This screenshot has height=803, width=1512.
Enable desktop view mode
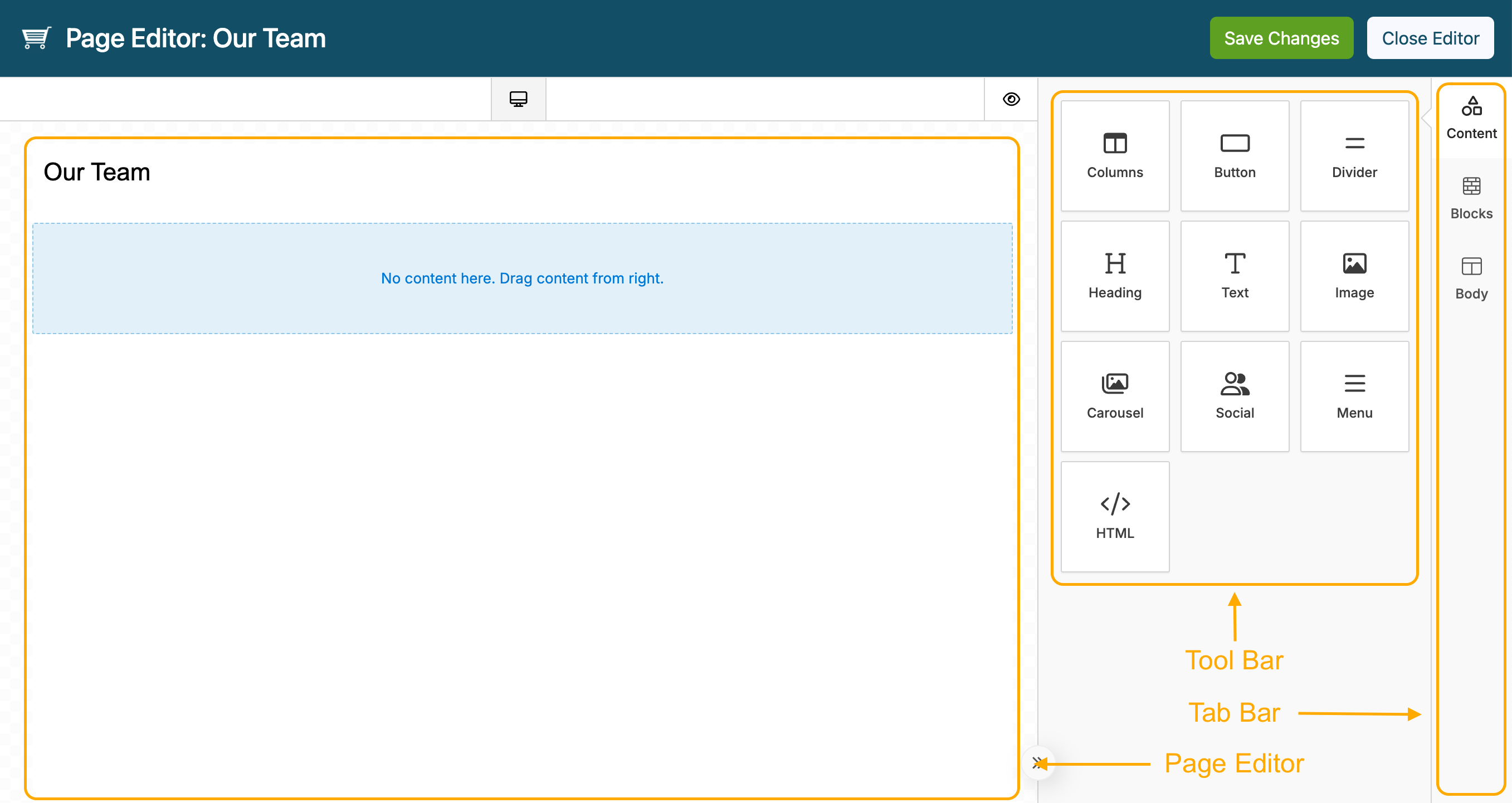(518, 99)
